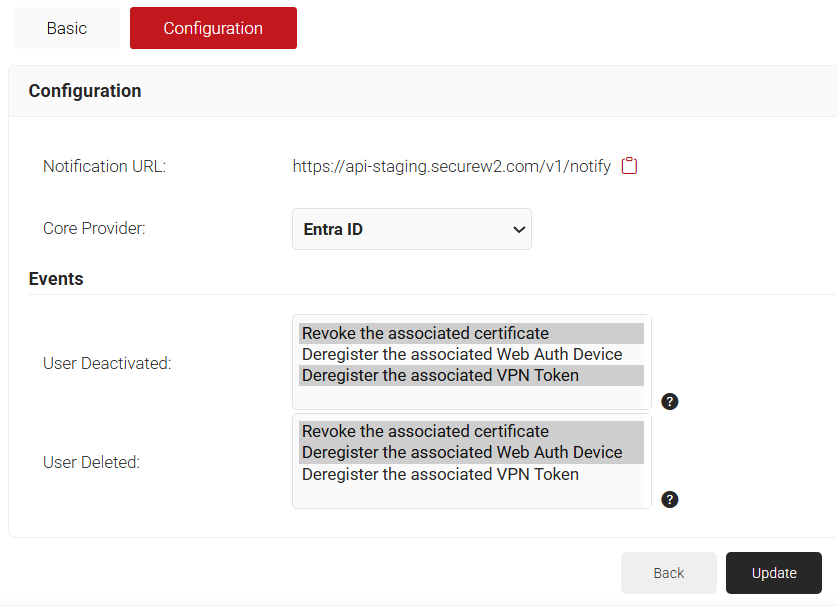Select 'Revoke the associated certificate' under User Deactivated
The width and height of the screenshot is (837, 606).
coord(426,333)
